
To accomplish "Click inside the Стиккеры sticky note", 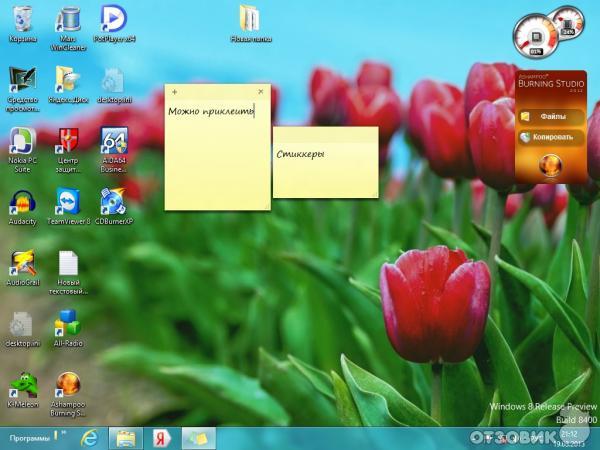I will (325, 170).
